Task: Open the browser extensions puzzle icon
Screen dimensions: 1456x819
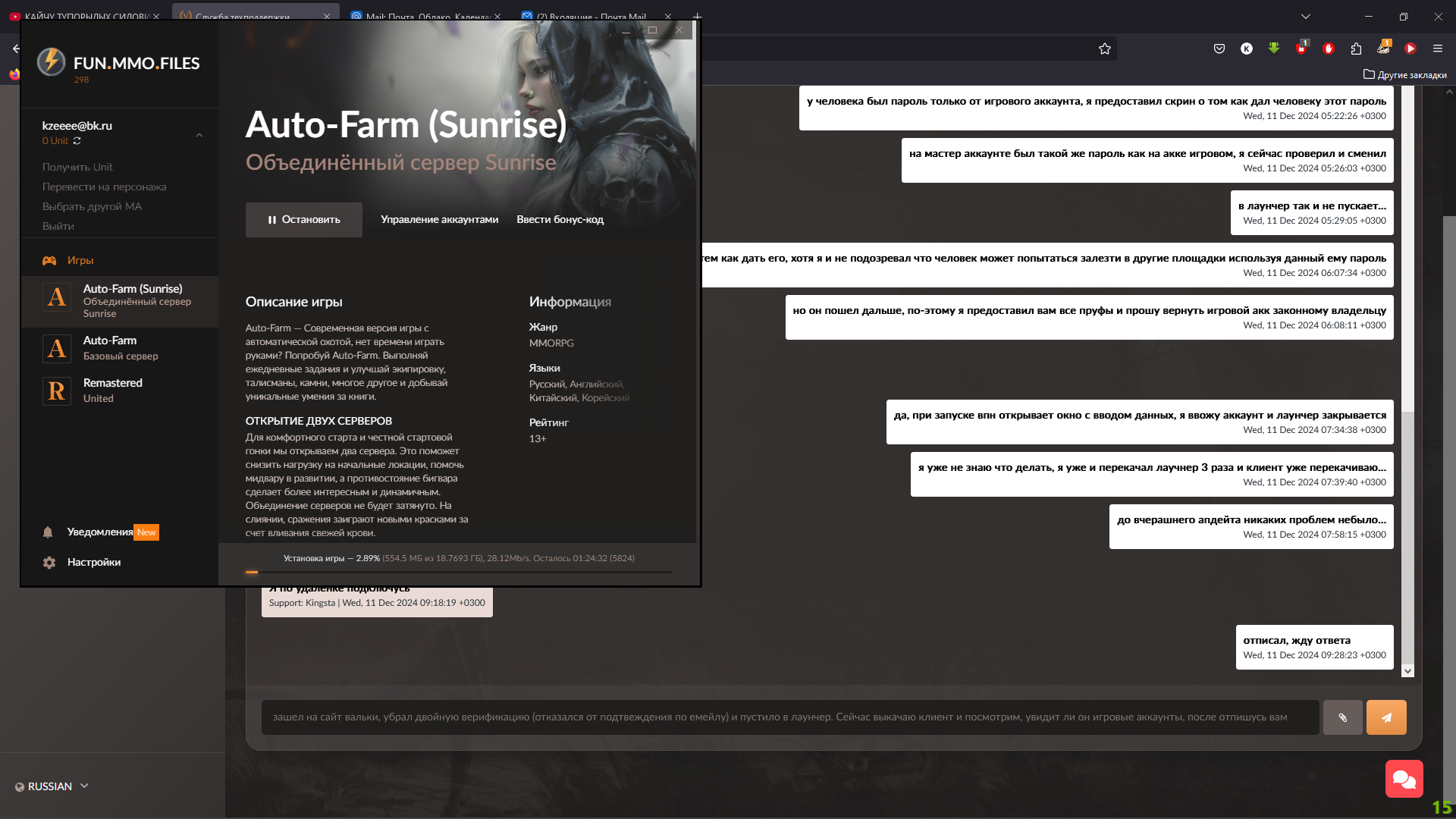Action: coord(1356,49)
